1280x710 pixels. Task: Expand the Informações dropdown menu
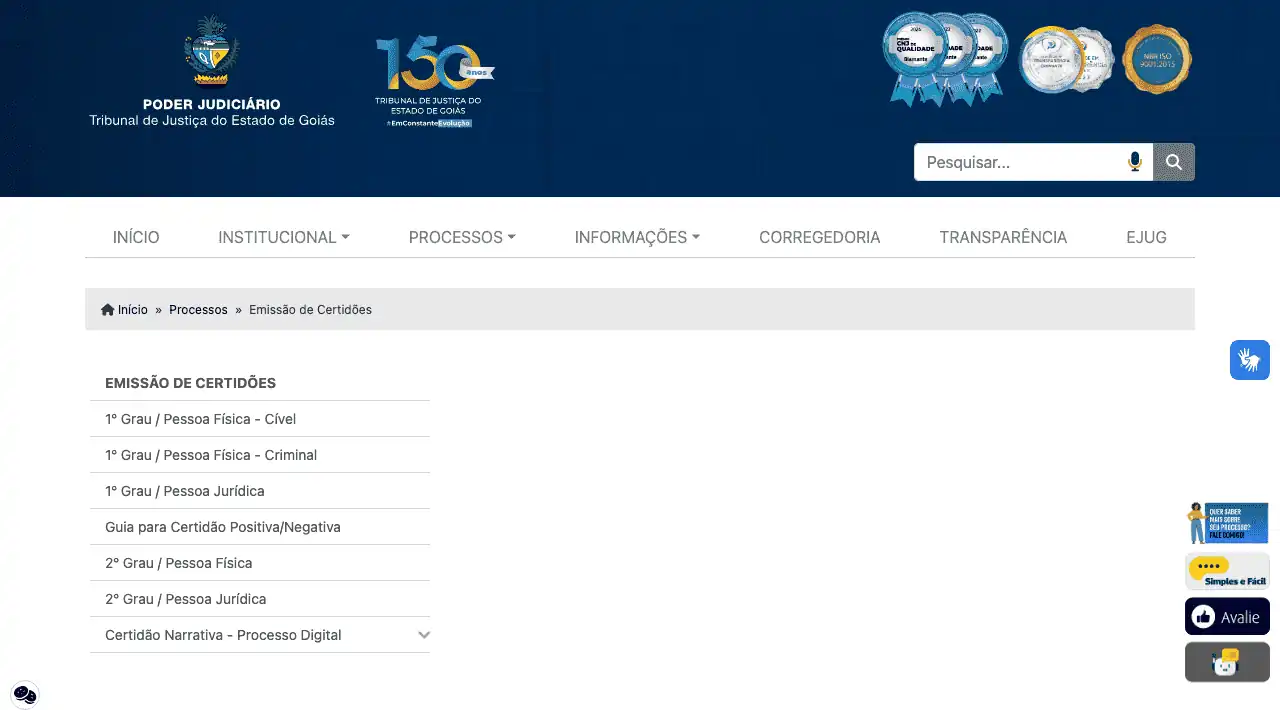coord(637,237)
